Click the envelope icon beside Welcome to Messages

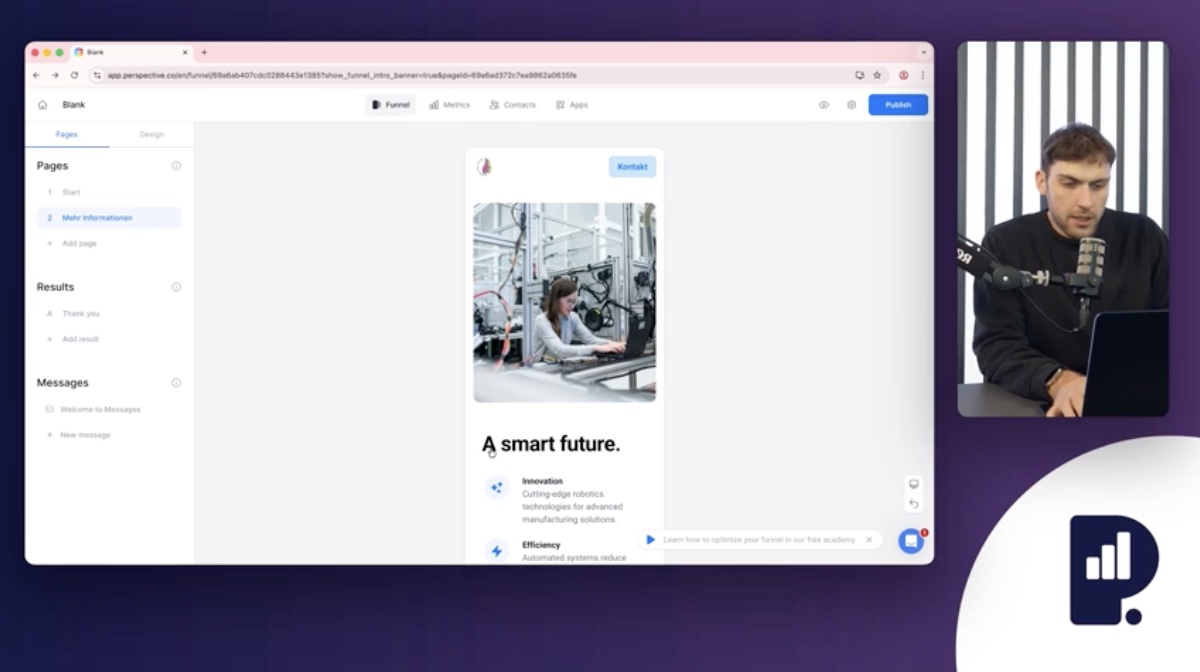(50, 409)
